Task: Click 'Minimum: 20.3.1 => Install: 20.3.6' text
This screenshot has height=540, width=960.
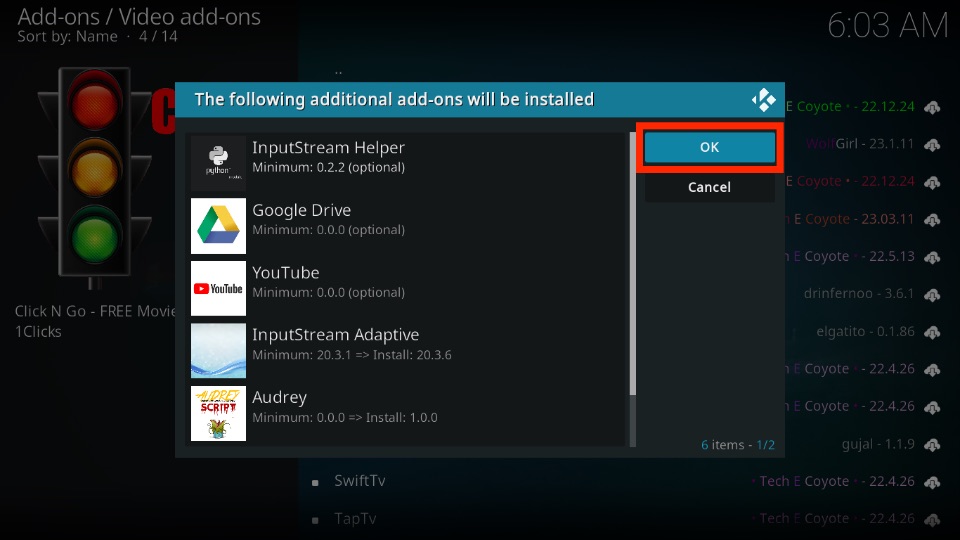Action: 352,355
